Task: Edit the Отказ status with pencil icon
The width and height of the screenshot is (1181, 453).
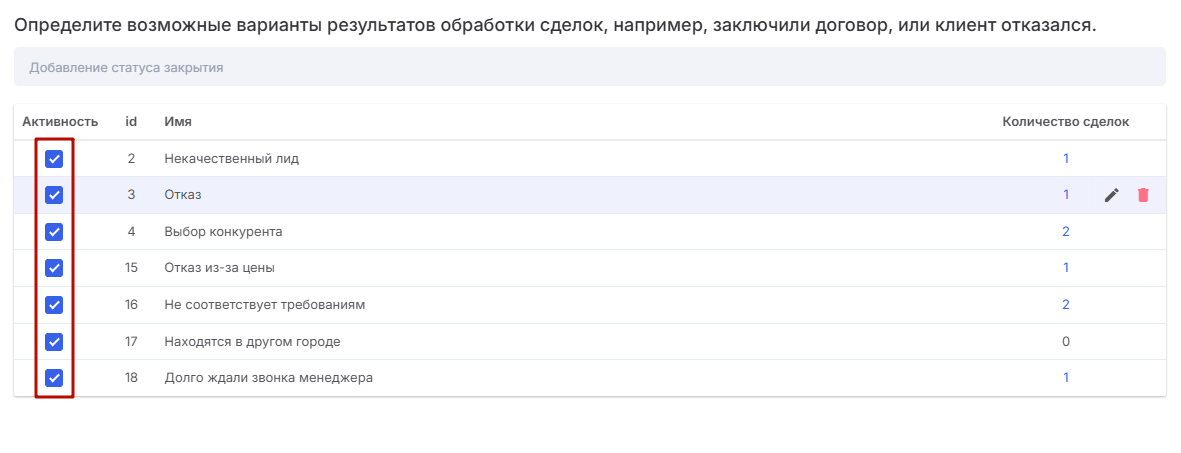Action: click(1111, 196)
